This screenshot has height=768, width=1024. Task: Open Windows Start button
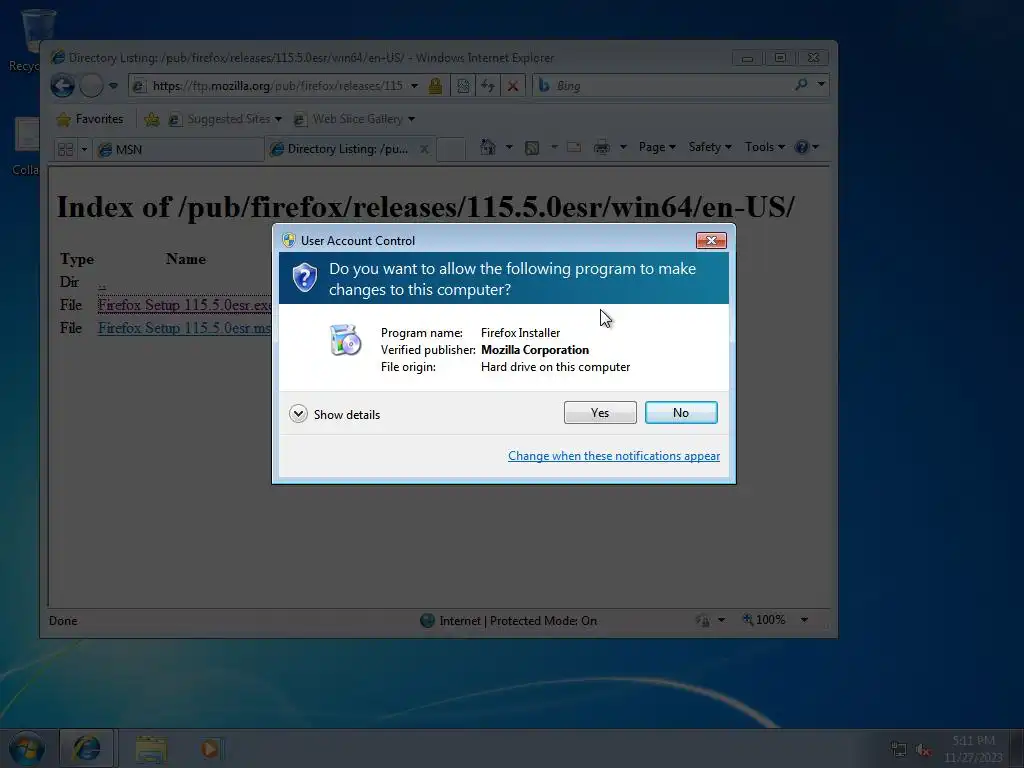tap(27, 749)
